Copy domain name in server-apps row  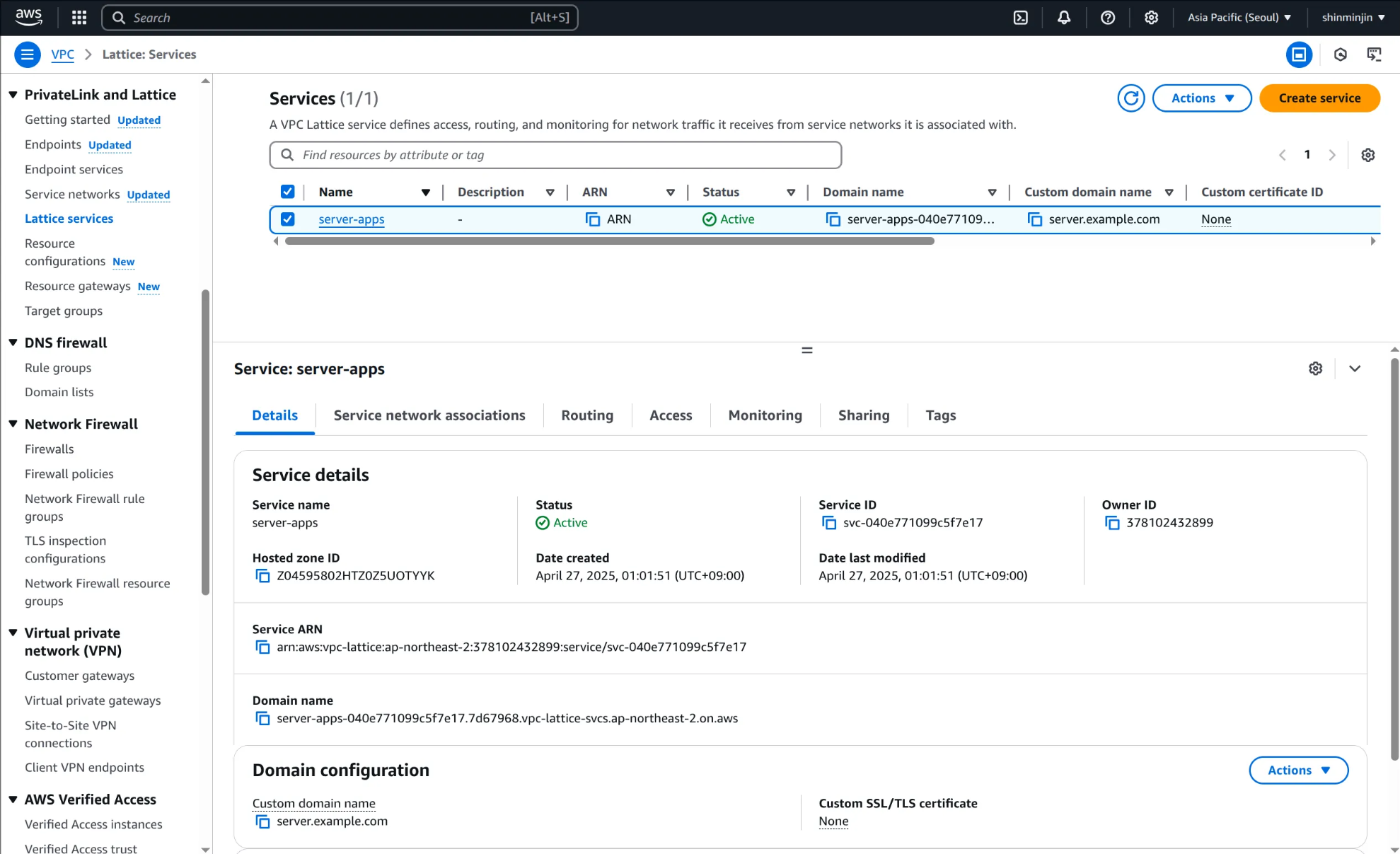833,219
